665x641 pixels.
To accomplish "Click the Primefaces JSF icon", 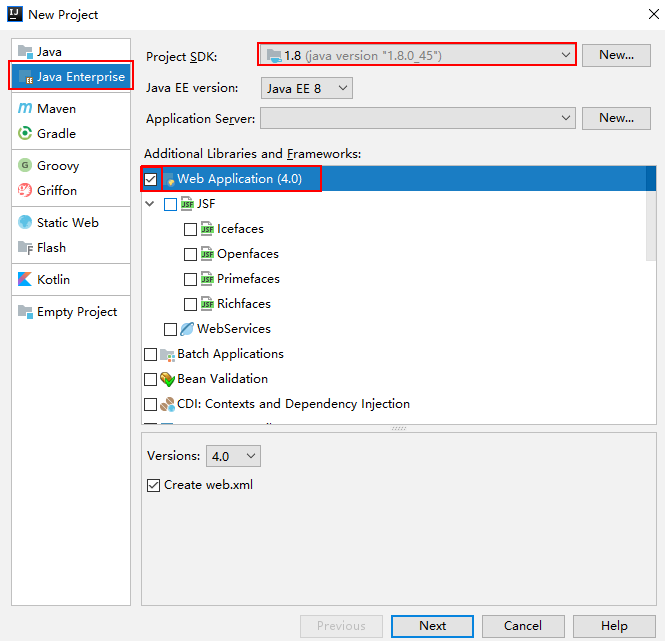I will (x=207, y=279).
